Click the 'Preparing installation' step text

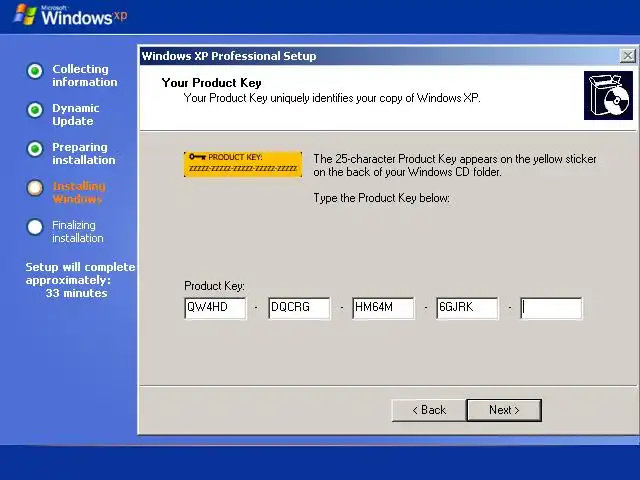click(84, 153)
